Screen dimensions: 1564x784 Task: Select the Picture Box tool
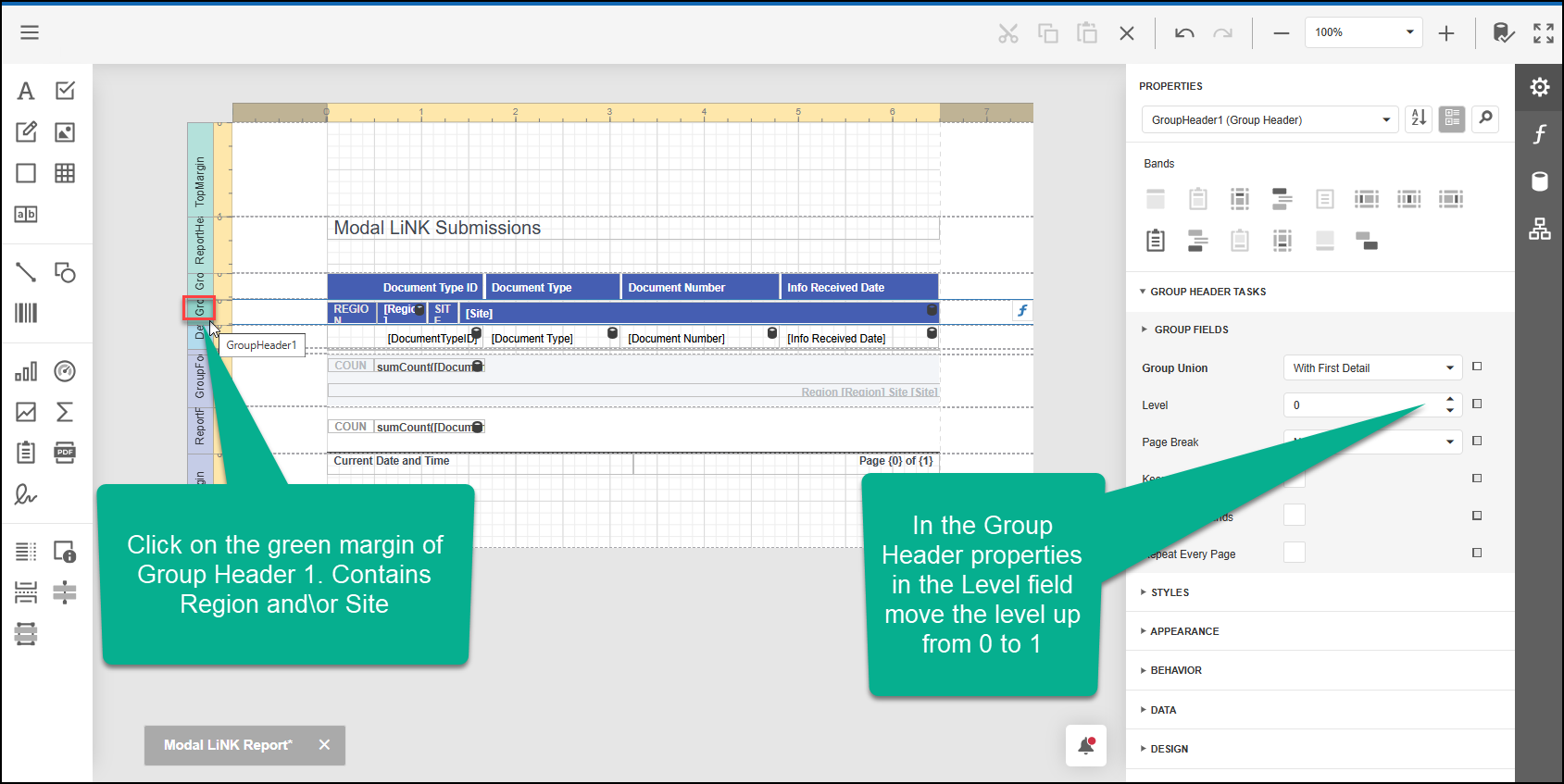coord(65,131)
